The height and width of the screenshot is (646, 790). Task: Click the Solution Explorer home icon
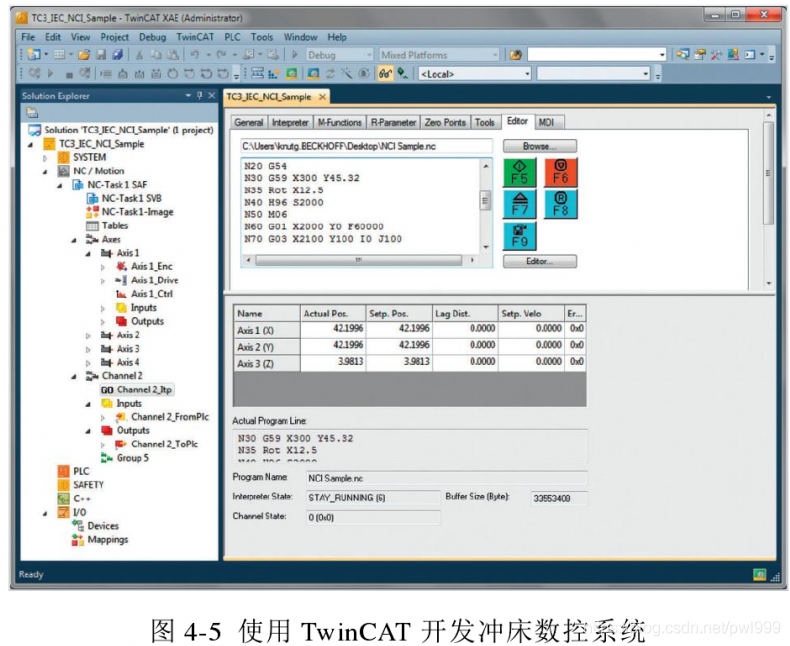point(32,112)
